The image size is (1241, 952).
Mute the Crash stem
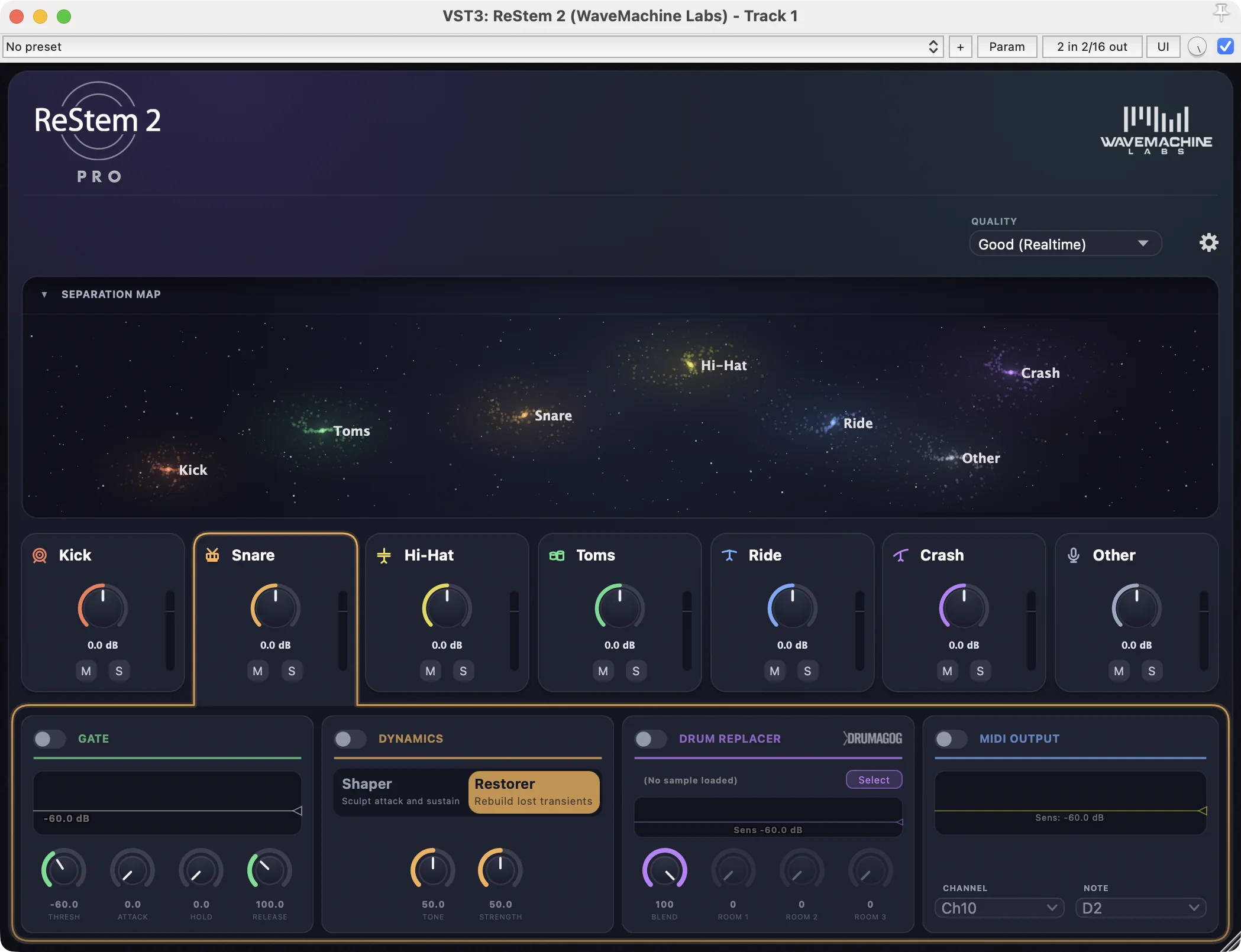pos(947,671)
